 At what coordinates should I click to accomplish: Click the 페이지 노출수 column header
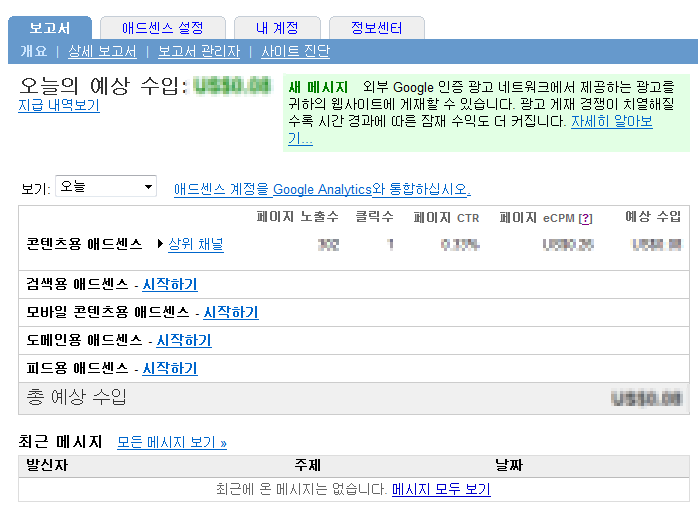(297, 217)
